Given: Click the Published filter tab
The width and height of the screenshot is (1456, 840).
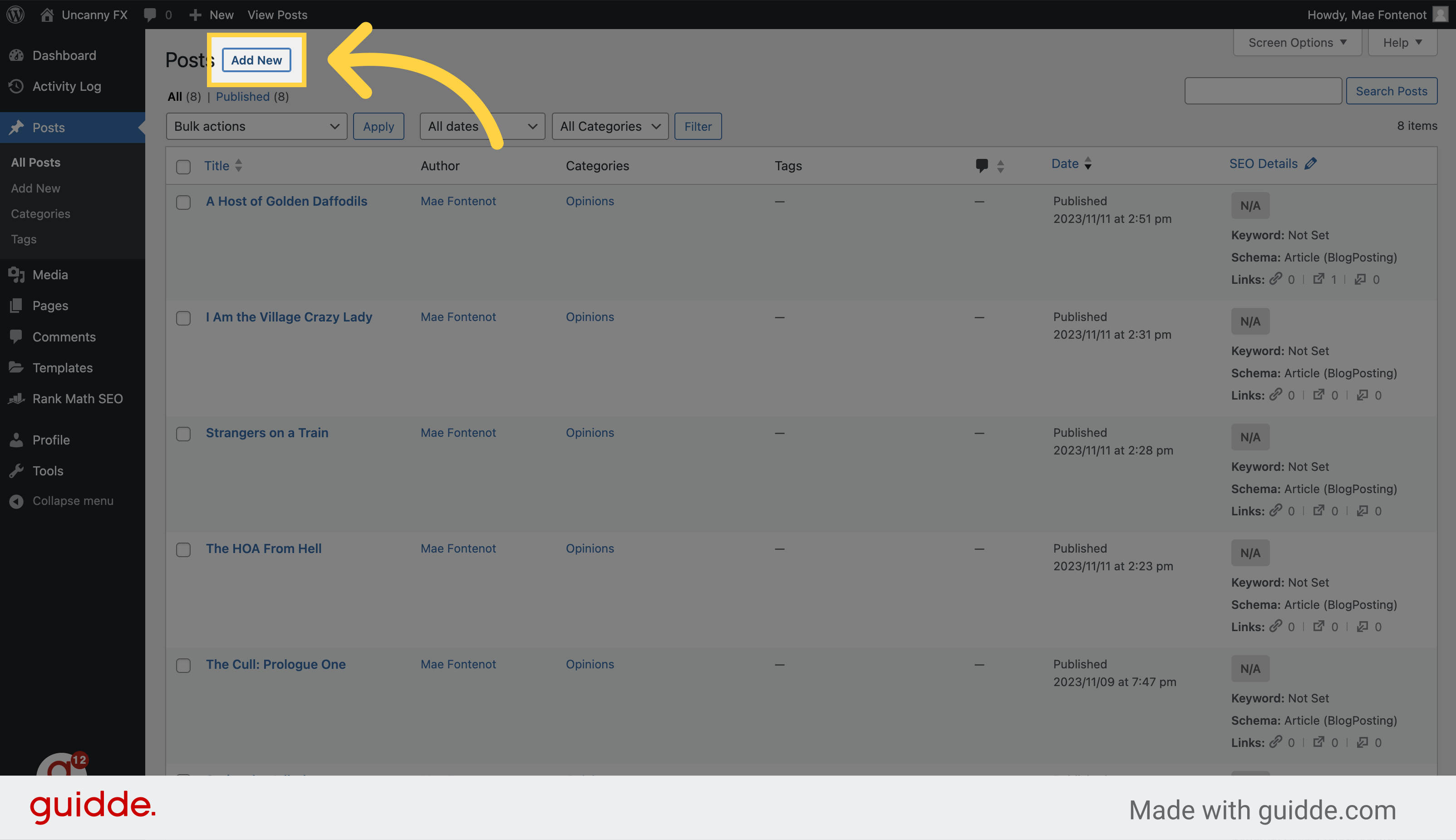Looking at the screenshot, I should 243,96.
